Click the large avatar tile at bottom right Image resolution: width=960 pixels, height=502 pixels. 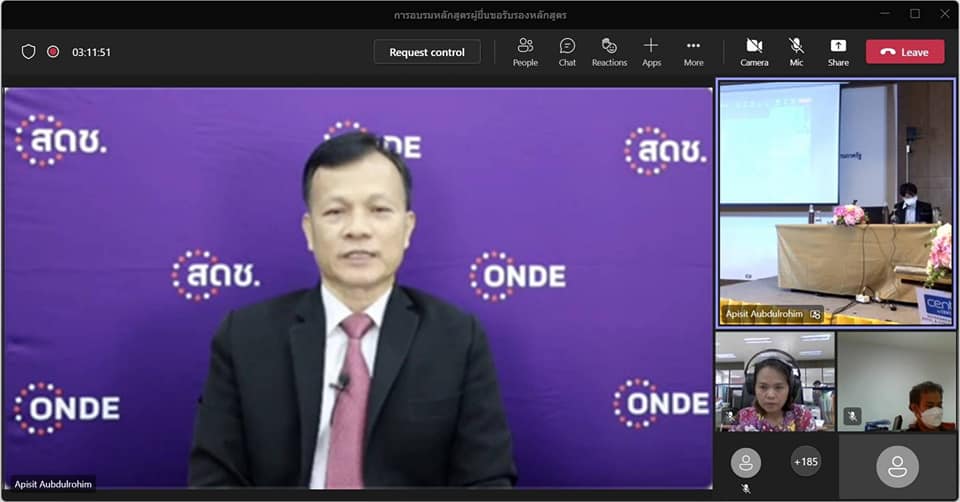897,466
